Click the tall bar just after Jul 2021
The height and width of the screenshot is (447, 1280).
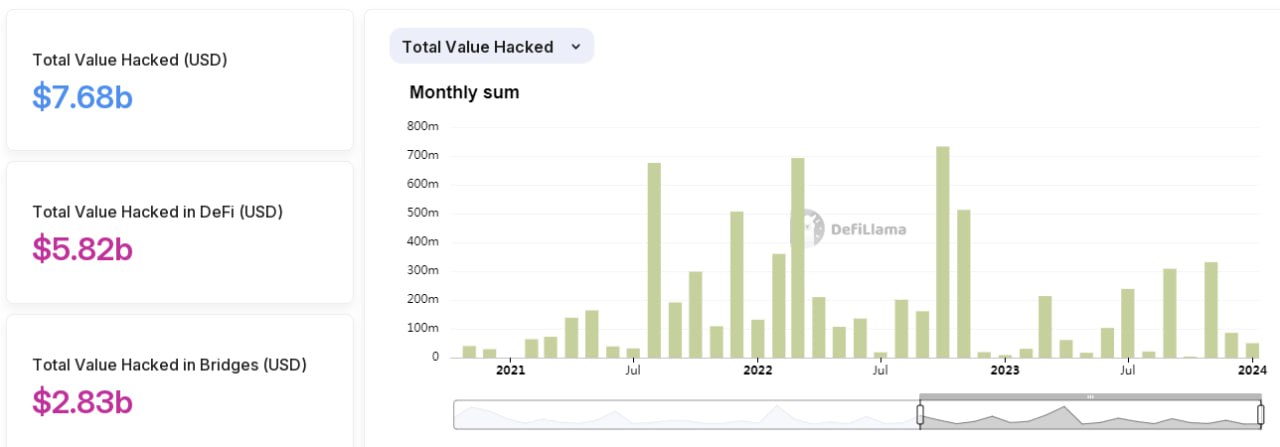click(654, 260)
